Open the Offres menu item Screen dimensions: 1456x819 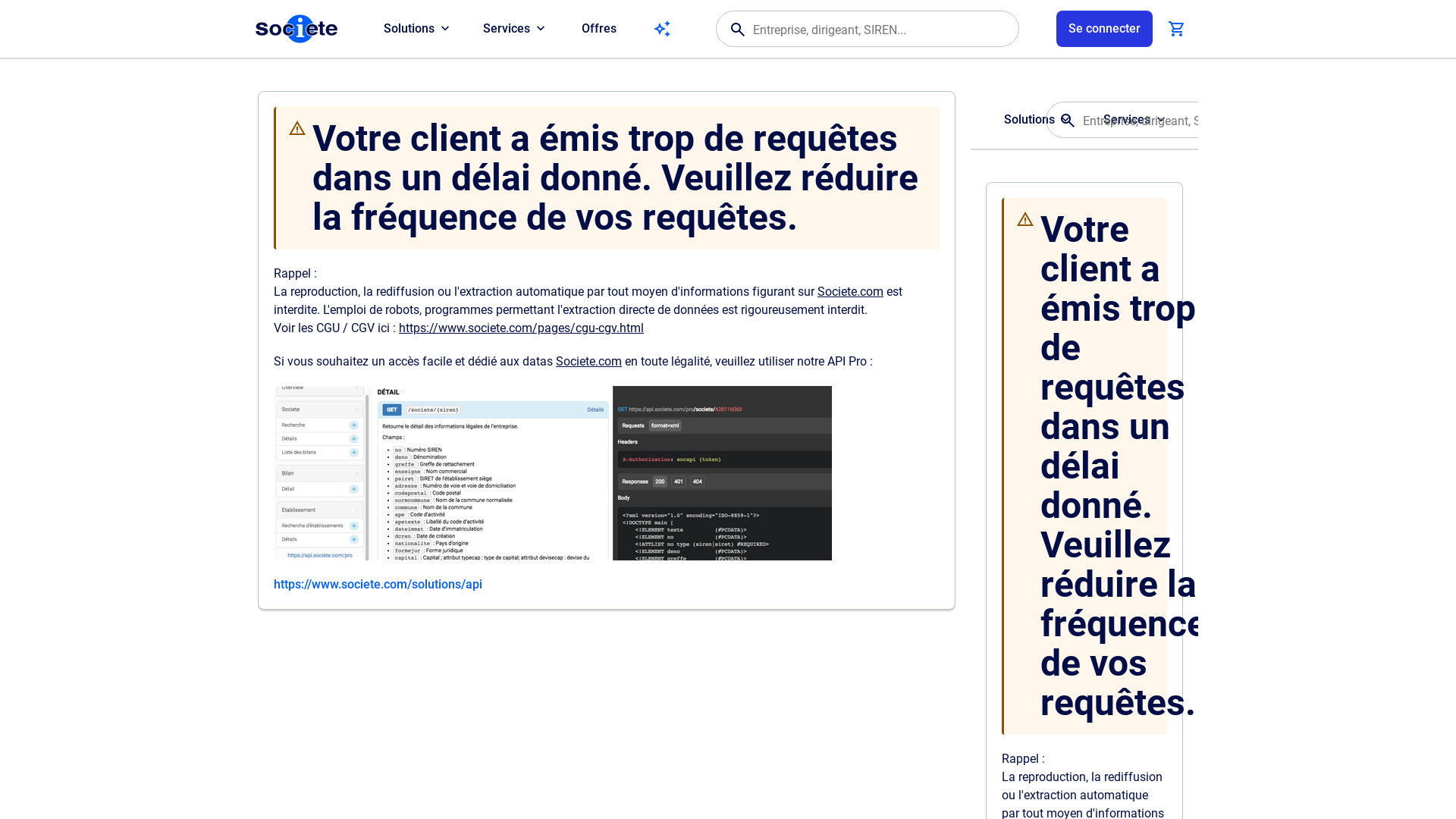599,29
